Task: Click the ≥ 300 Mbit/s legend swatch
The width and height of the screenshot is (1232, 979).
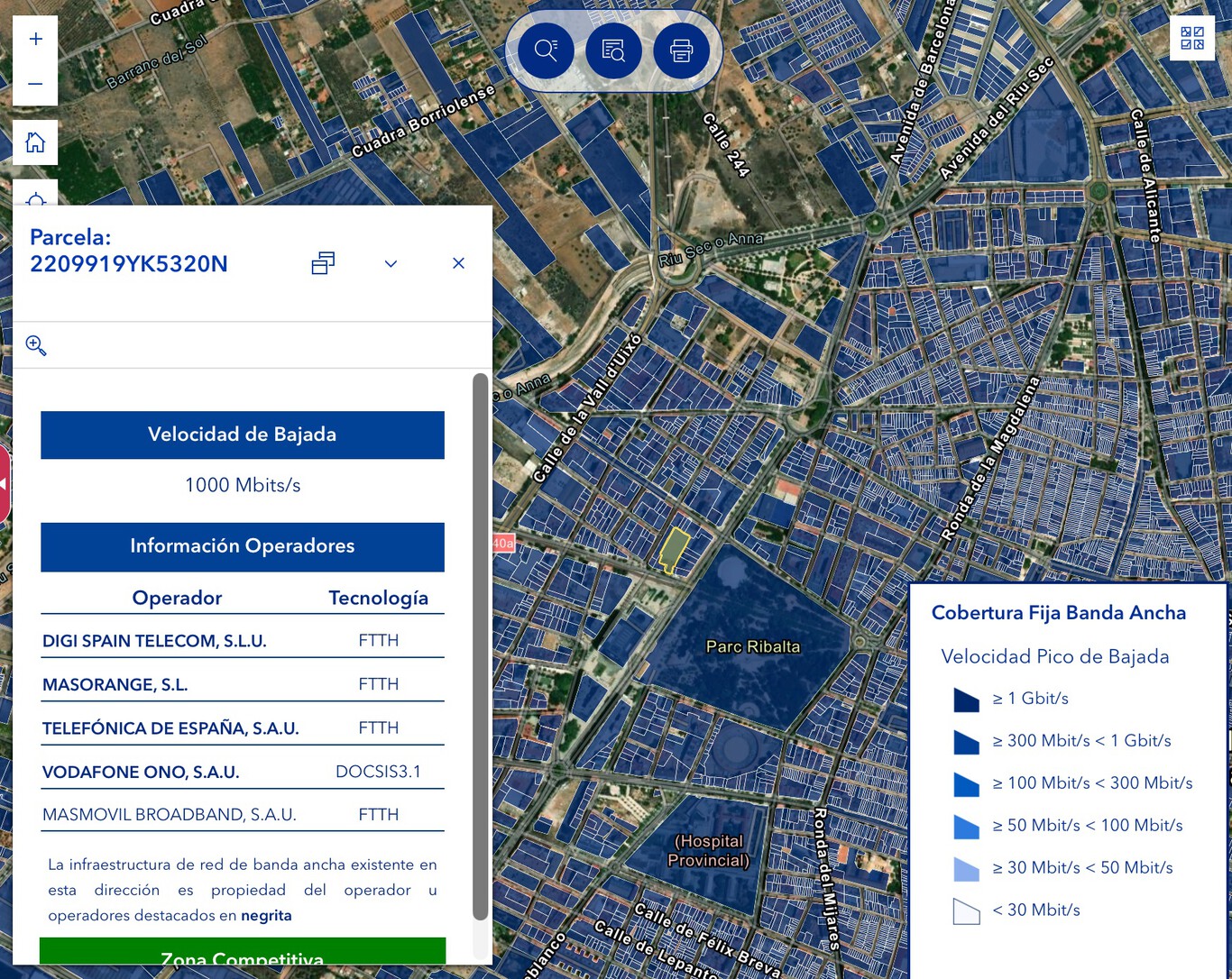Action: click(x=966, y=742)
